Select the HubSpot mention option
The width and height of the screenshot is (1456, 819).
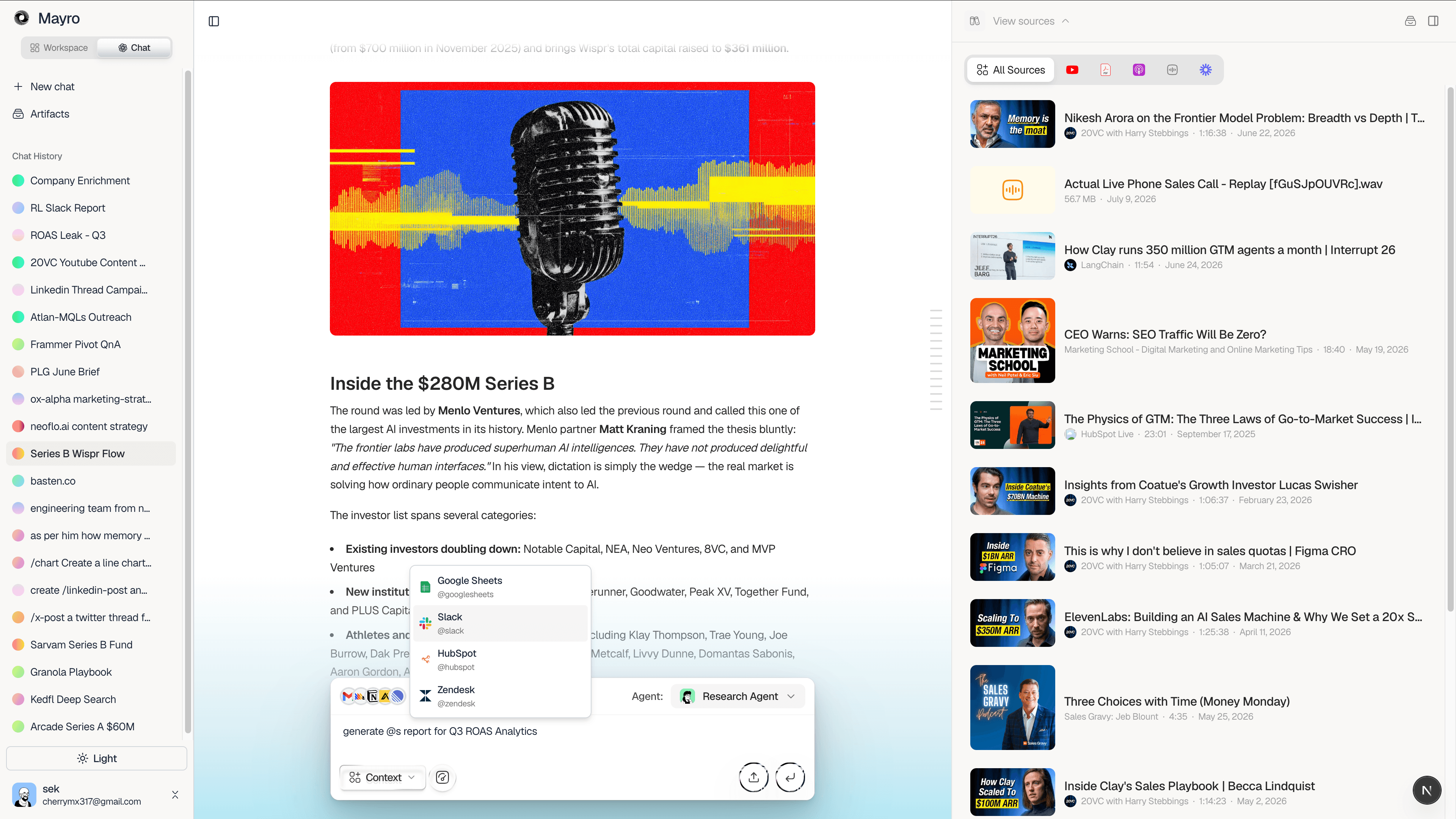(500, 660)
